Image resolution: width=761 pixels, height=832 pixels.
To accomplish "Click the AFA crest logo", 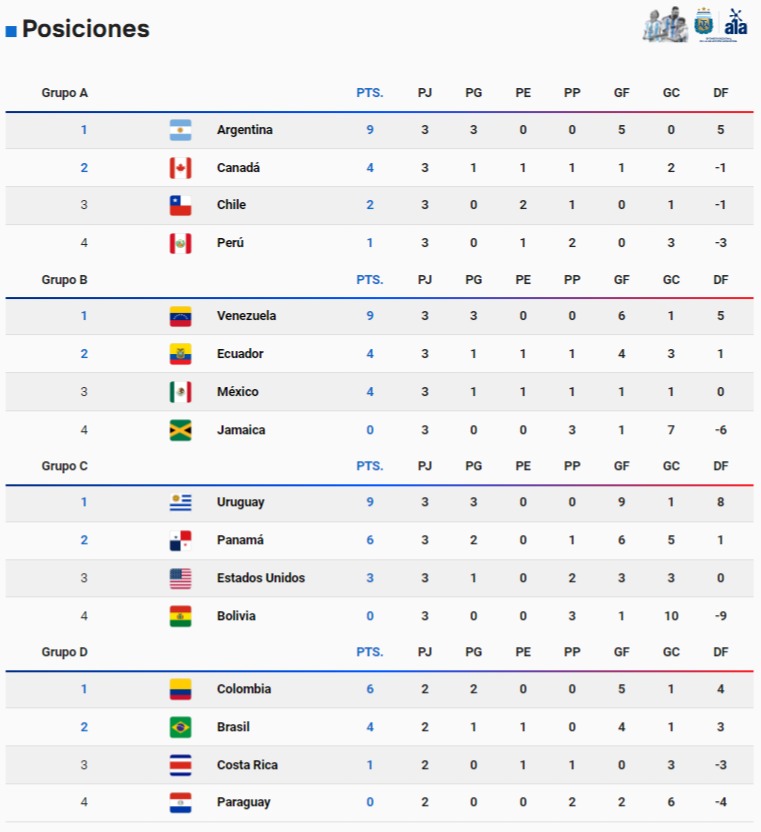I will point(704,22).
